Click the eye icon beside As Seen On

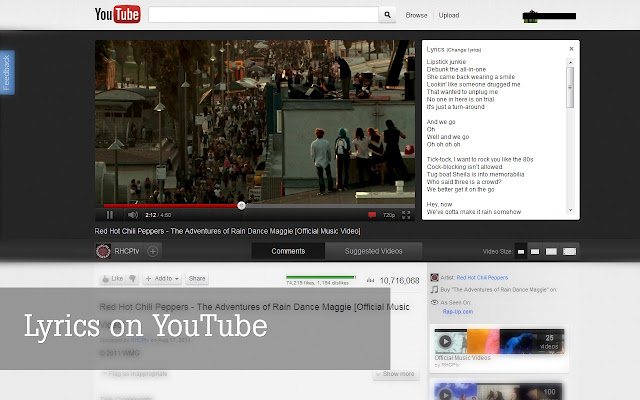point(434,302)
